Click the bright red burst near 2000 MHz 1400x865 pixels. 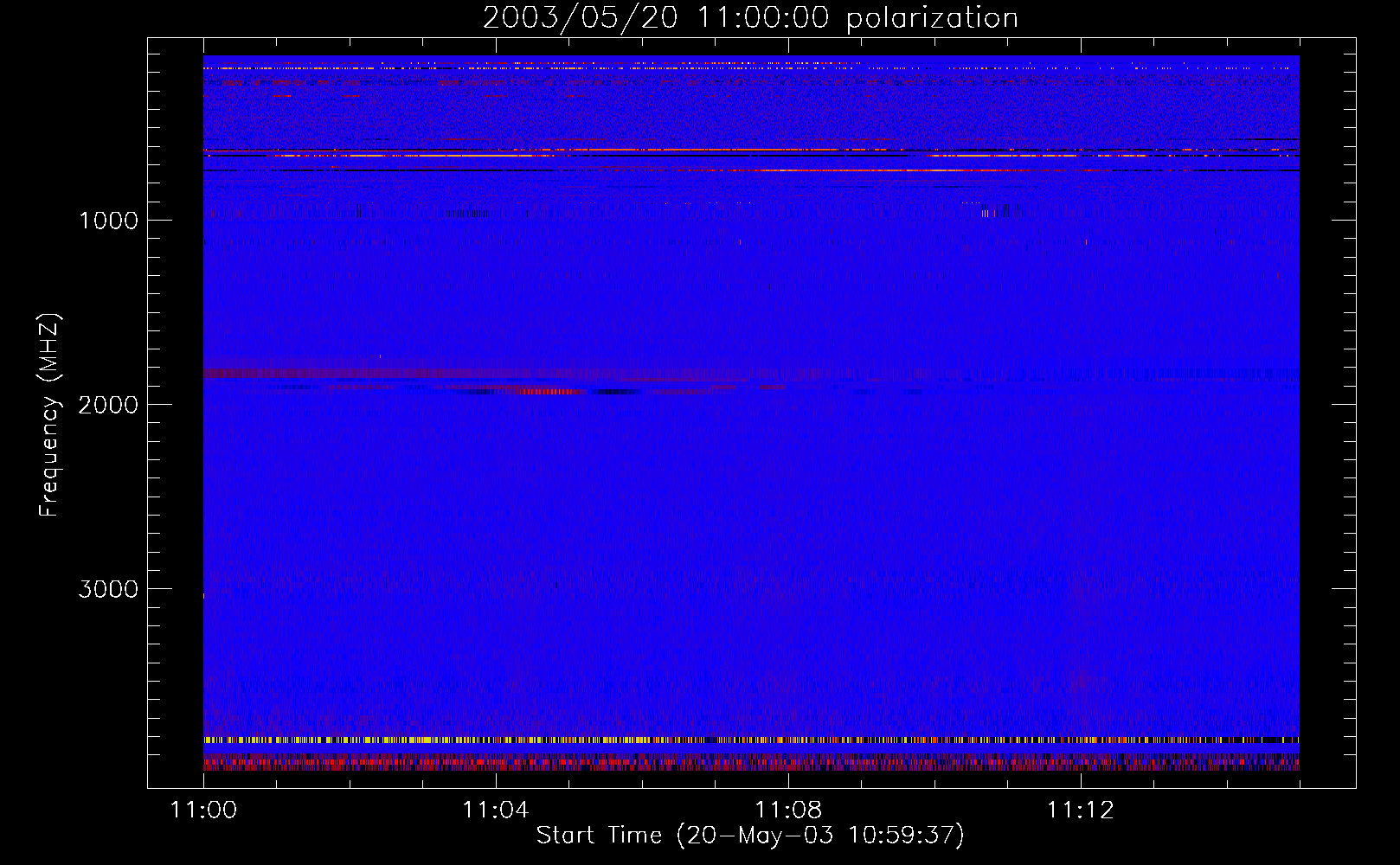pos(552,391)
